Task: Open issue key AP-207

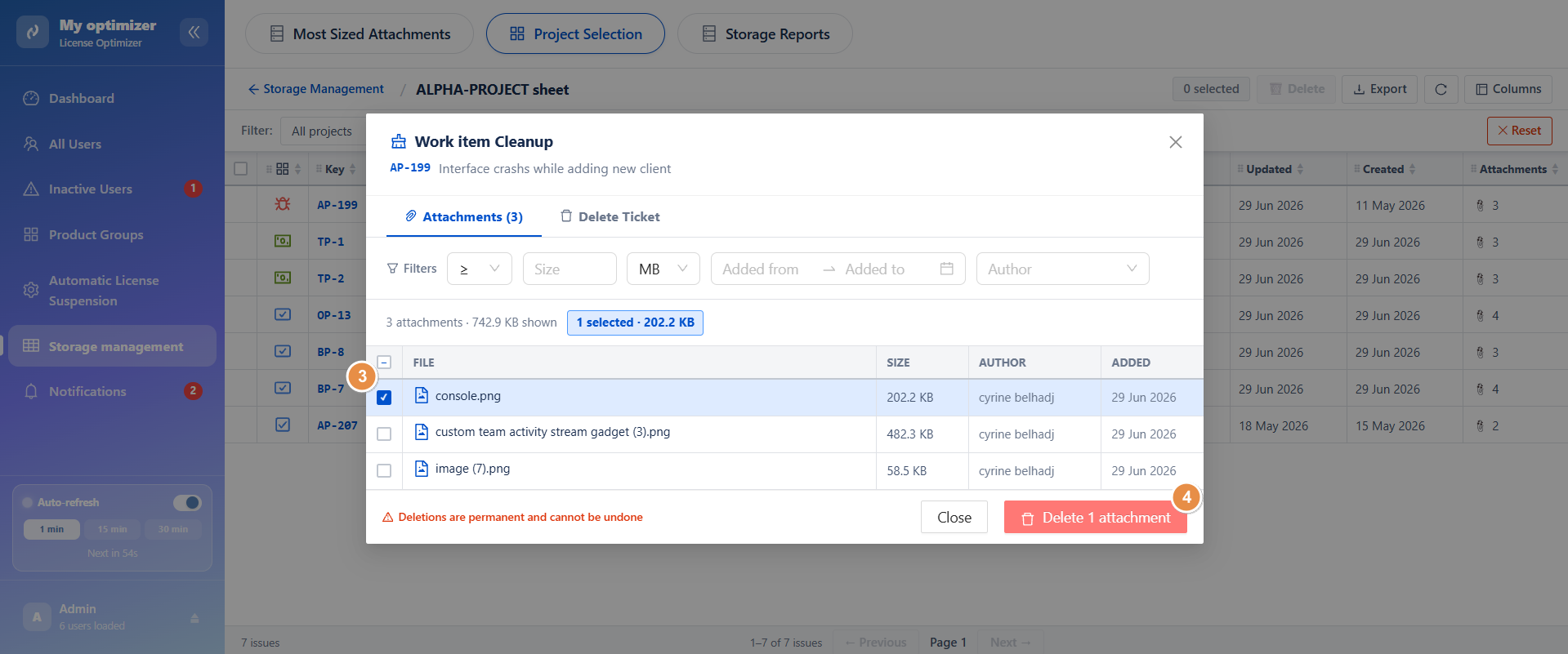Action: point(337,425)
